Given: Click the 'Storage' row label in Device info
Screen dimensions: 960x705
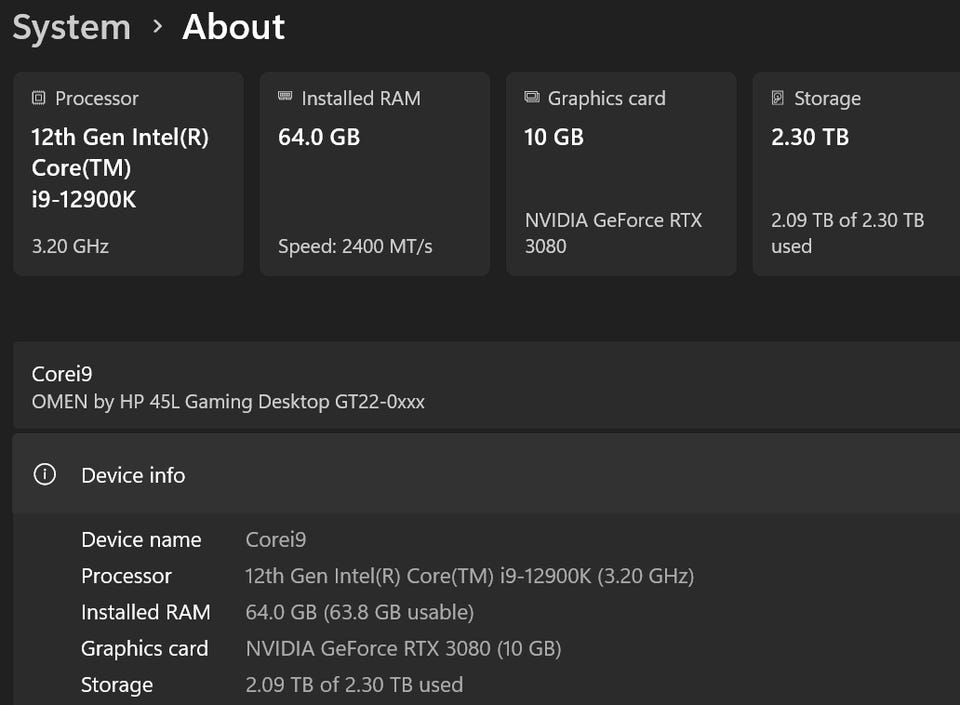Looking at the screenshot, I should [117, 685].
